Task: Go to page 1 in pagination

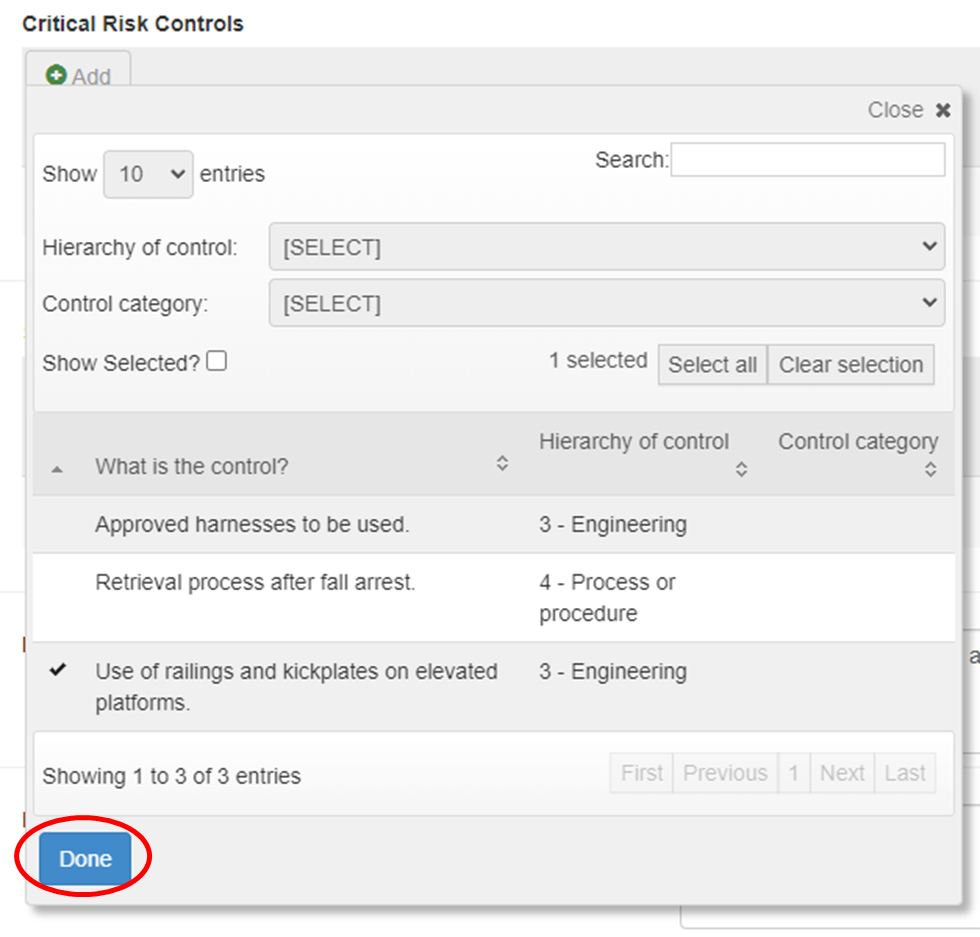Action: coord(793,773)
